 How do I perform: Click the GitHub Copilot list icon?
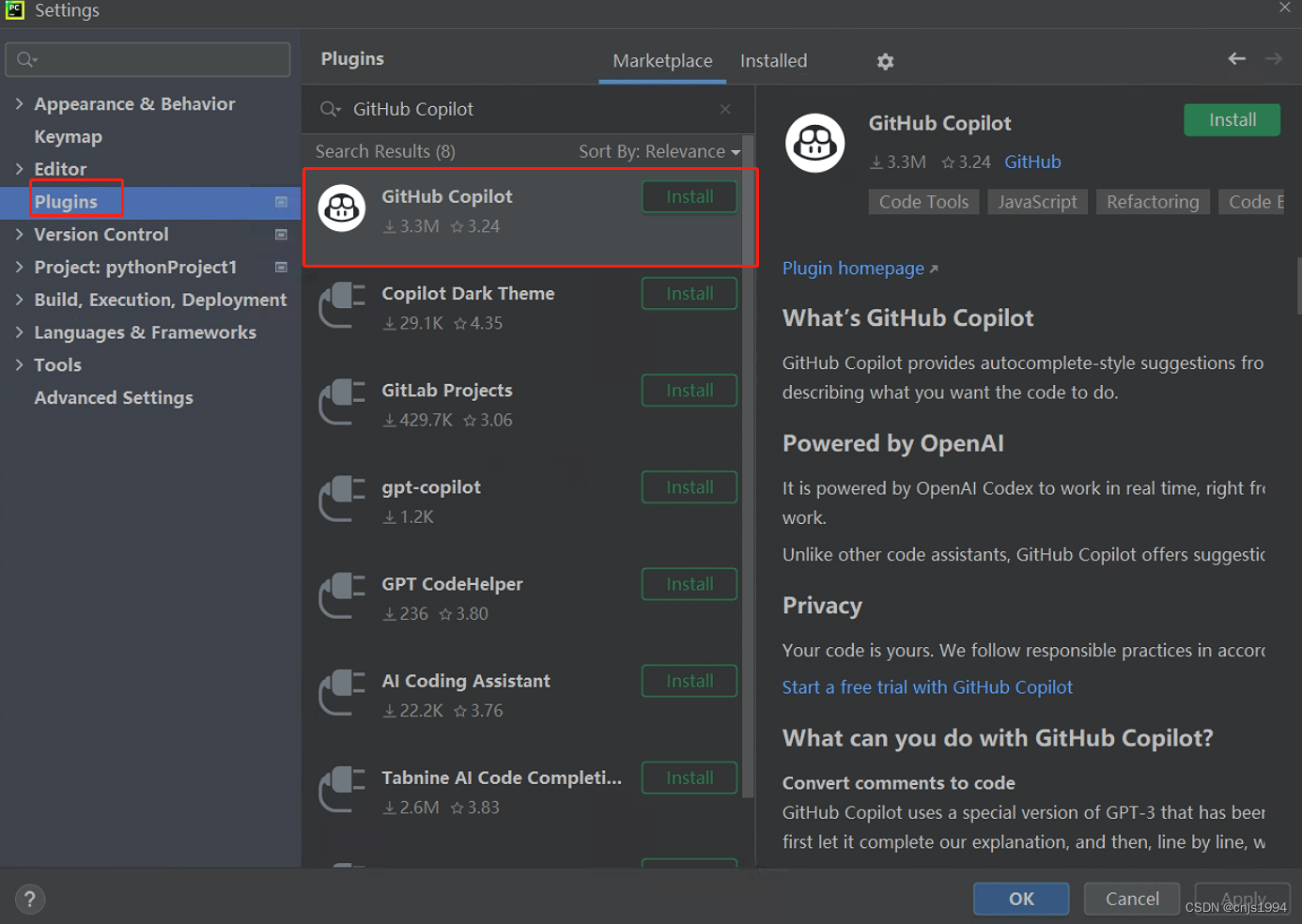(x=342, y=208)
